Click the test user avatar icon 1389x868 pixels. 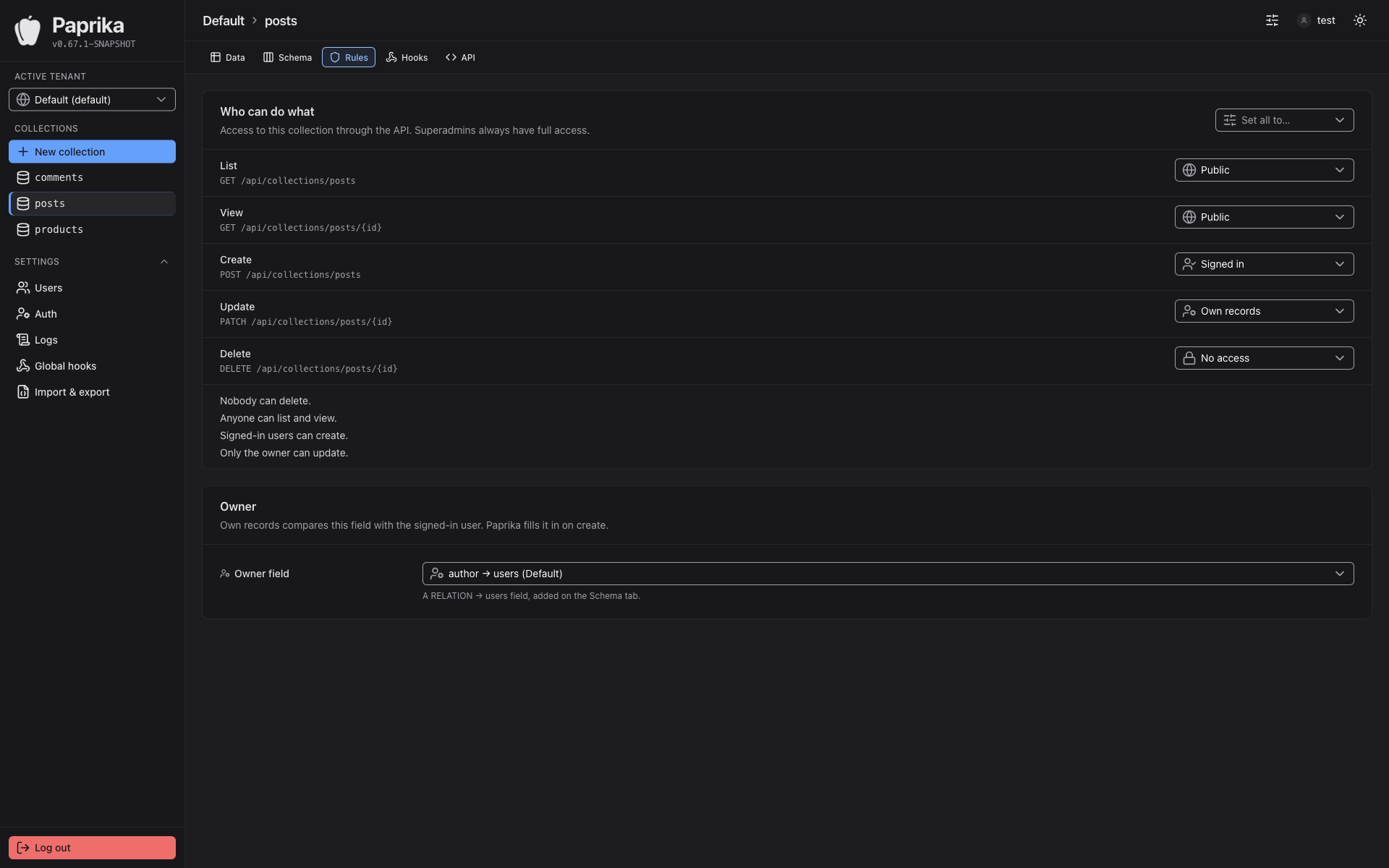click(1304, 20)
